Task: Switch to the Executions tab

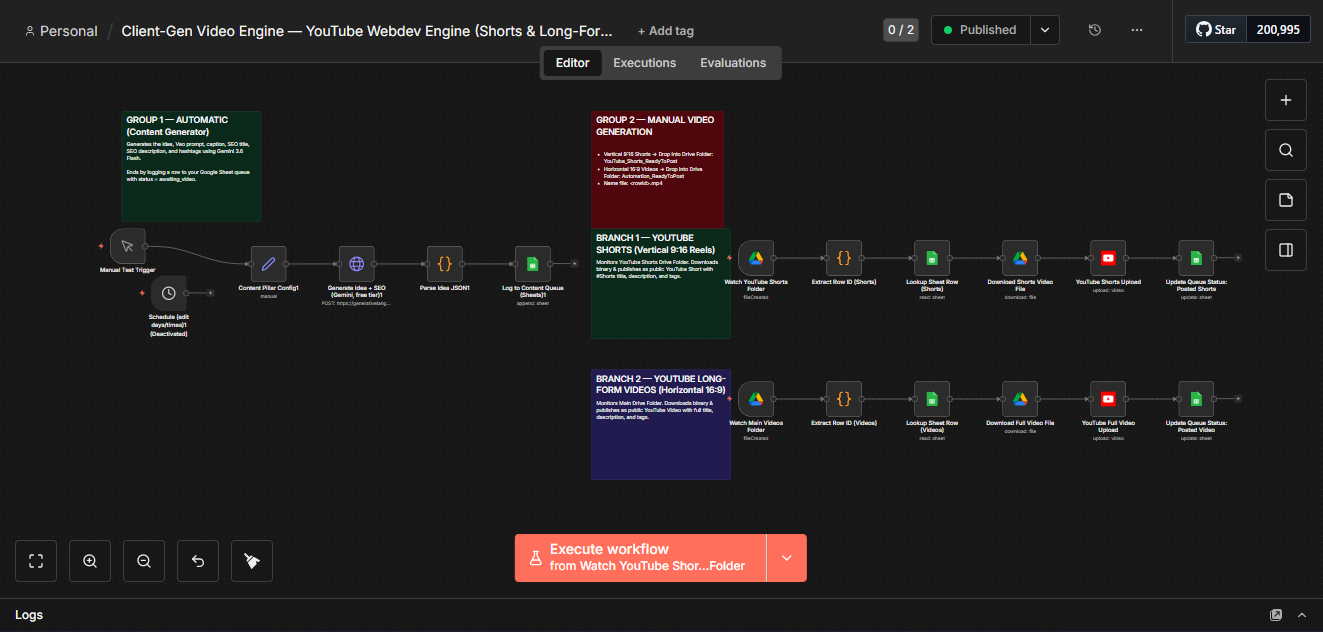Action: pos(645,62)
